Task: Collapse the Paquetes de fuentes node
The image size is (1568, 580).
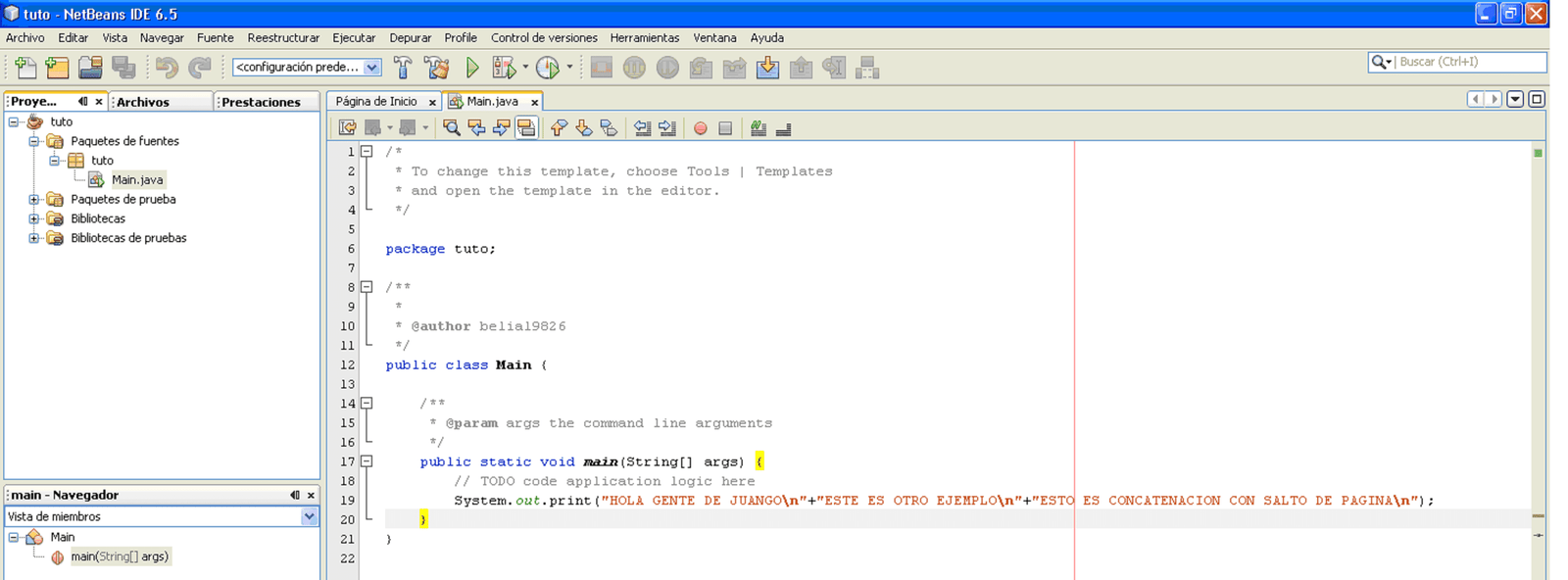Action: tap(34, 141)
